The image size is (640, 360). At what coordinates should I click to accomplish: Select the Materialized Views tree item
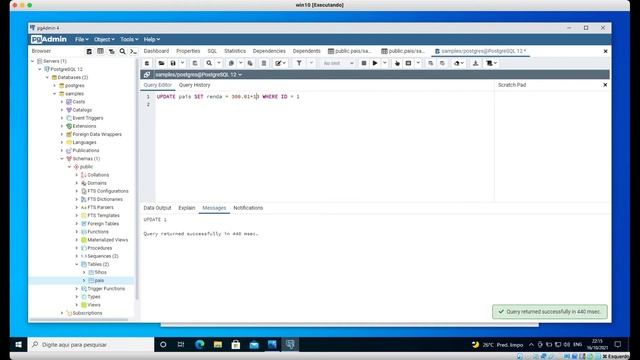[x=107, y=240]
